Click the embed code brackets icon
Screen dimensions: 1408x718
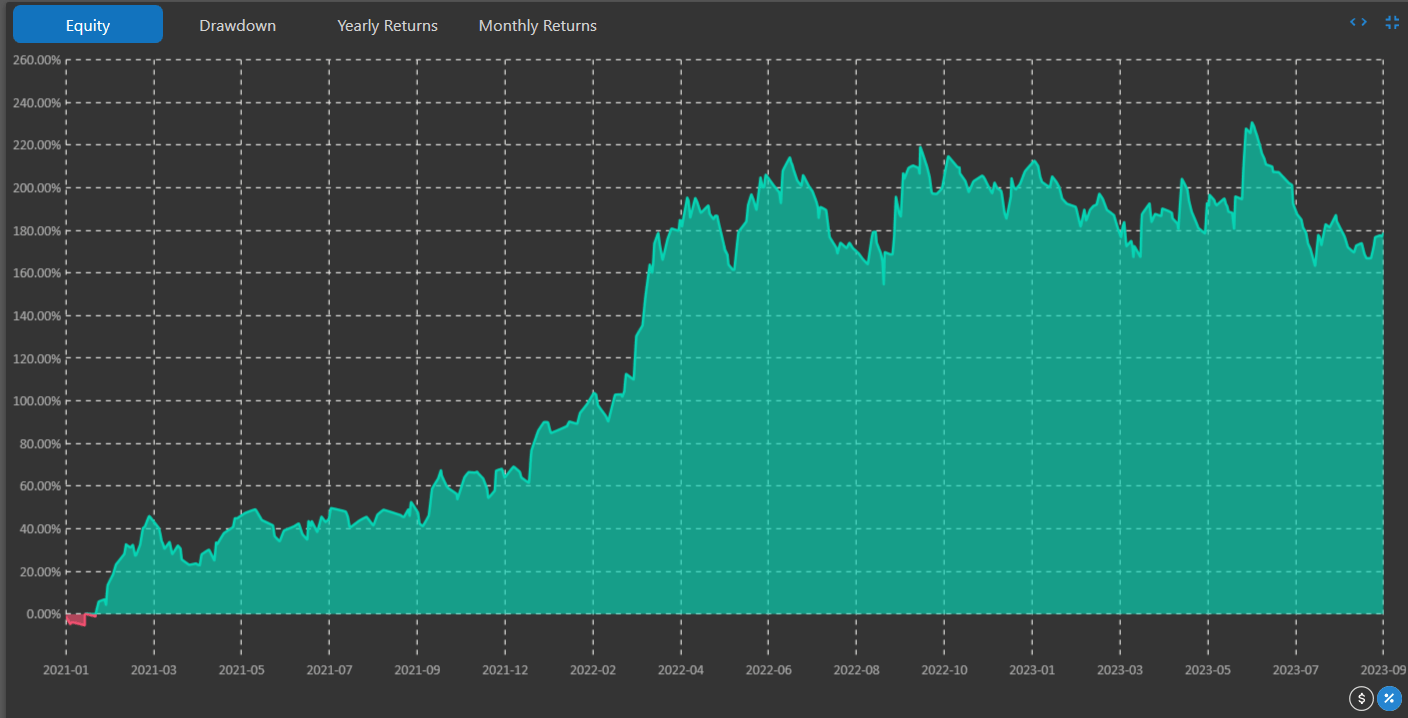1358,22
